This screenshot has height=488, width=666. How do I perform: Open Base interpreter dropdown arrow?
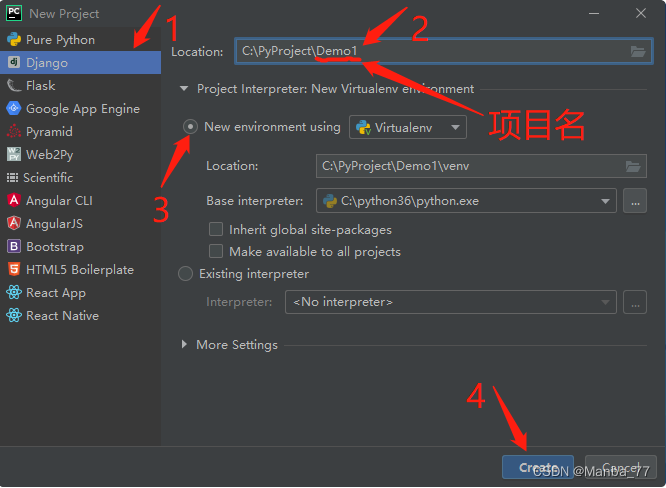(605, 201)
